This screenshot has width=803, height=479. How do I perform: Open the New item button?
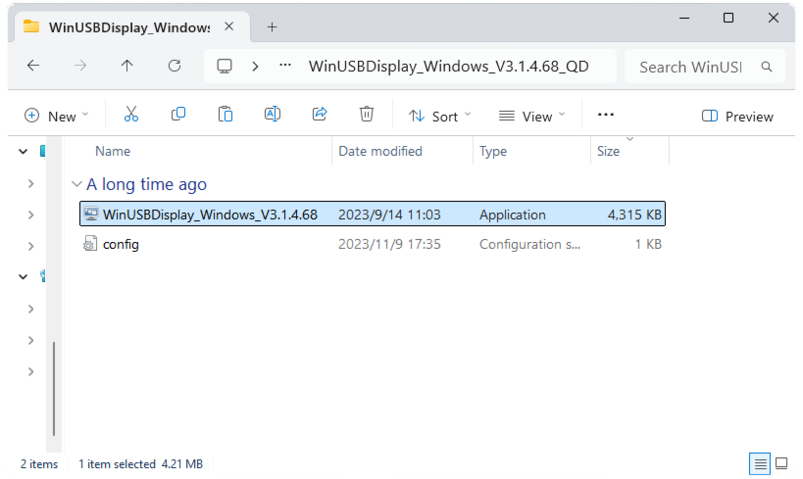tap(56, 116)
